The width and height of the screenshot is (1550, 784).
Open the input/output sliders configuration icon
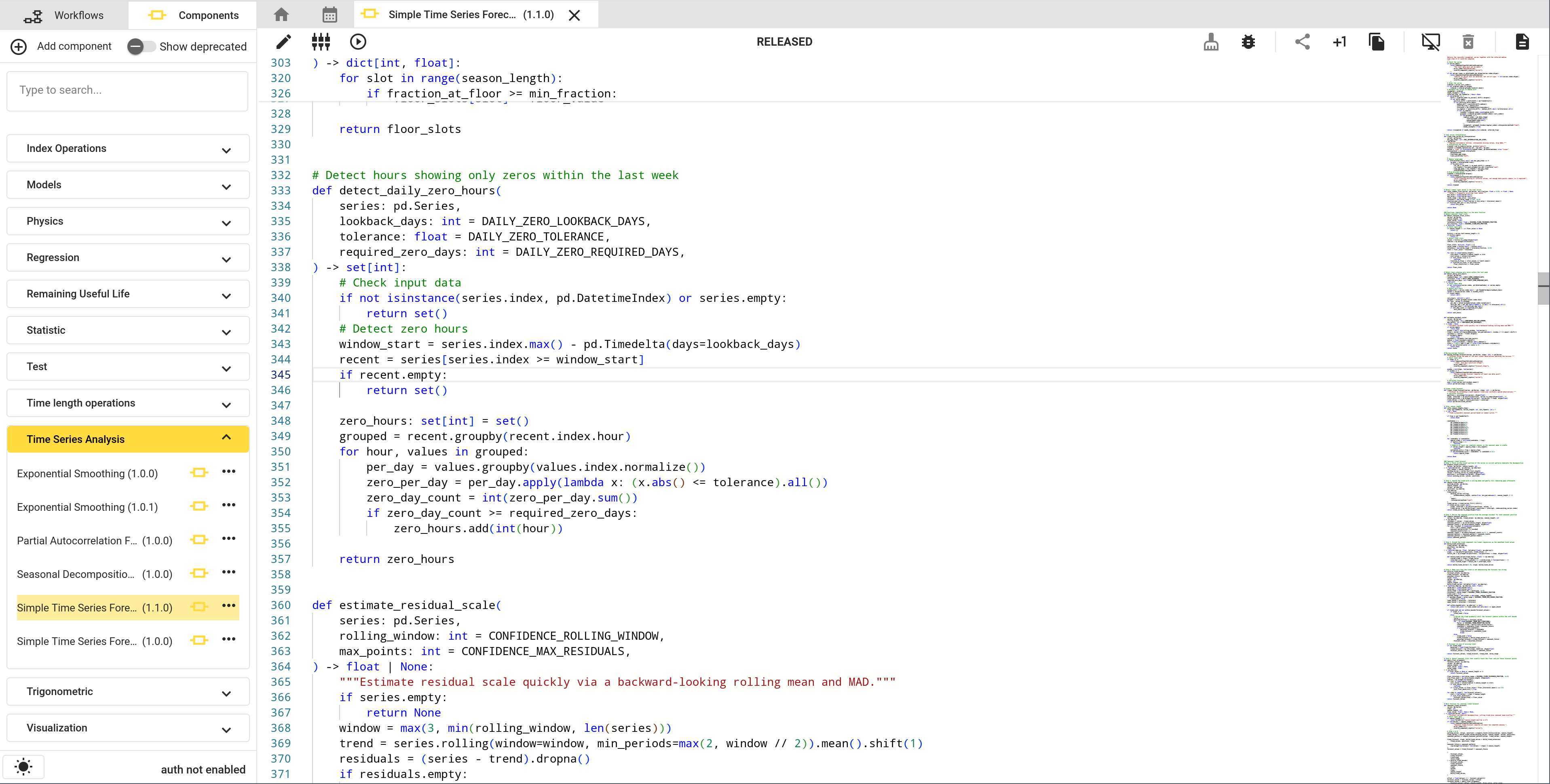321,42
